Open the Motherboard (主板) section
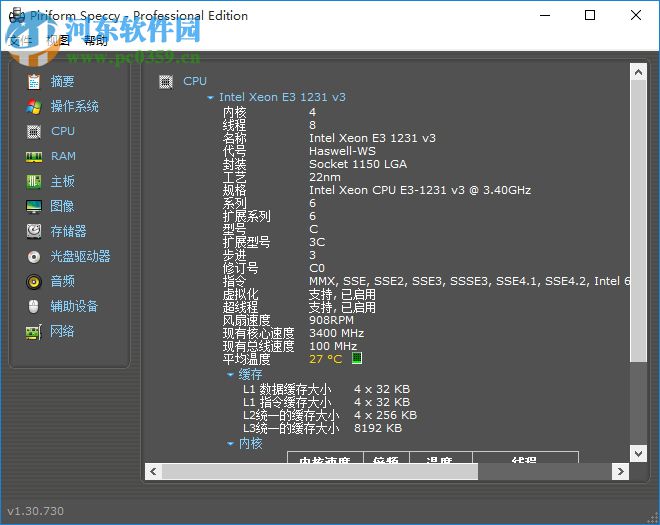Screen dimensions: 660x525 [x=63, y=181]
